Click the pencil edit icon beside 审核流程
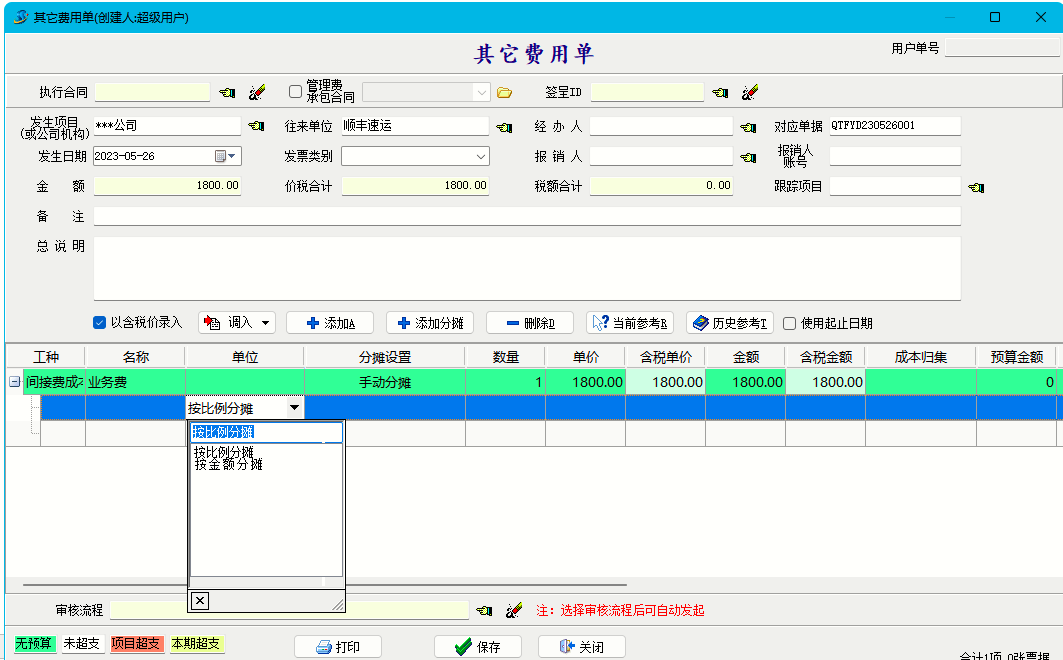The image size is (1063, 660). pos(514,610)
